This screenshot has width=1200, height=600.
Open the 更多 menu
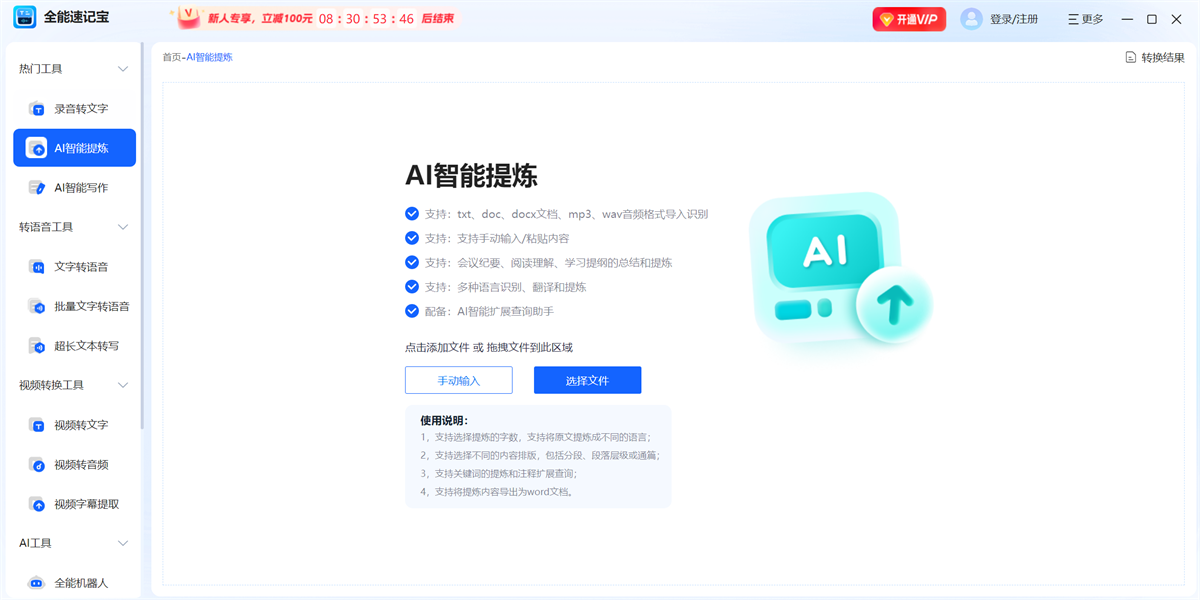[x=1085, y=19]
